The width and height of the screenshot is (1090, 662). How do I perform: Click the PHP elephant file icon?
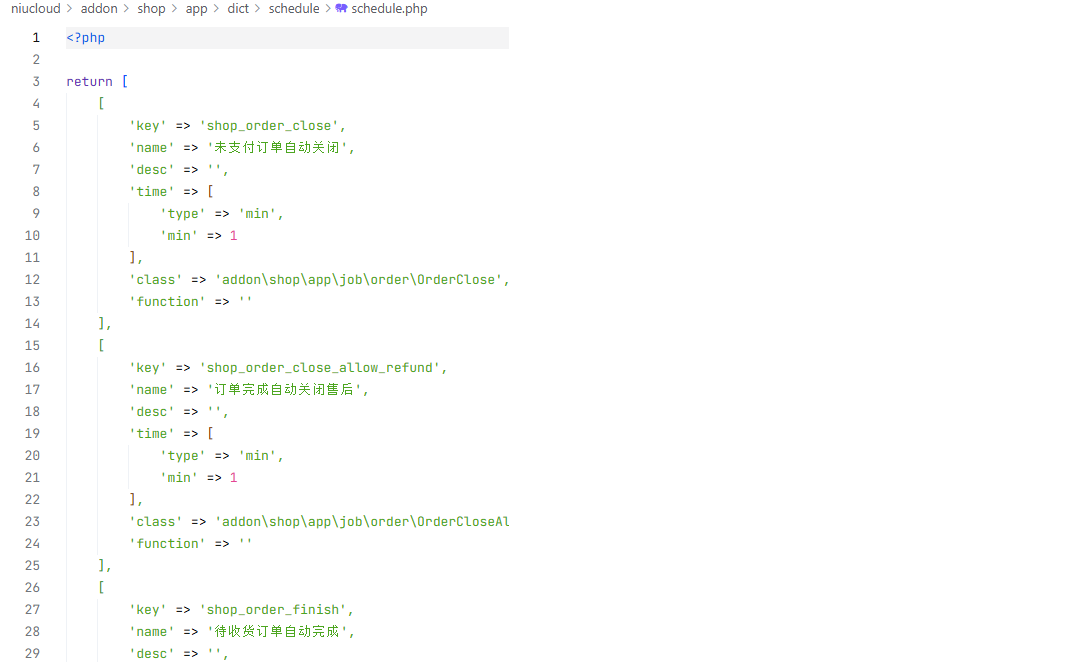[x=341, y=8]
